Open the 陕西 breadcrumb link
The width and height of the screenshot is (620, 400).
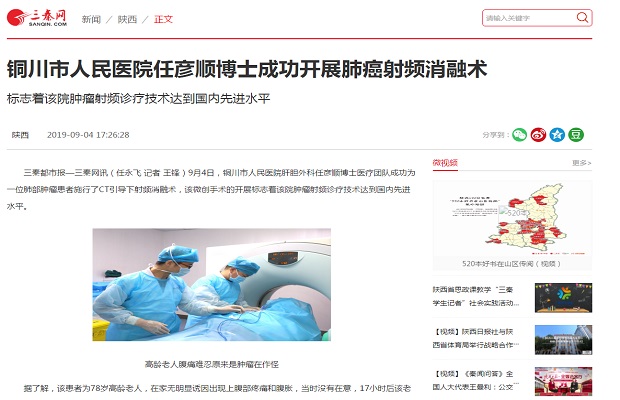click(x=127, y=19)
